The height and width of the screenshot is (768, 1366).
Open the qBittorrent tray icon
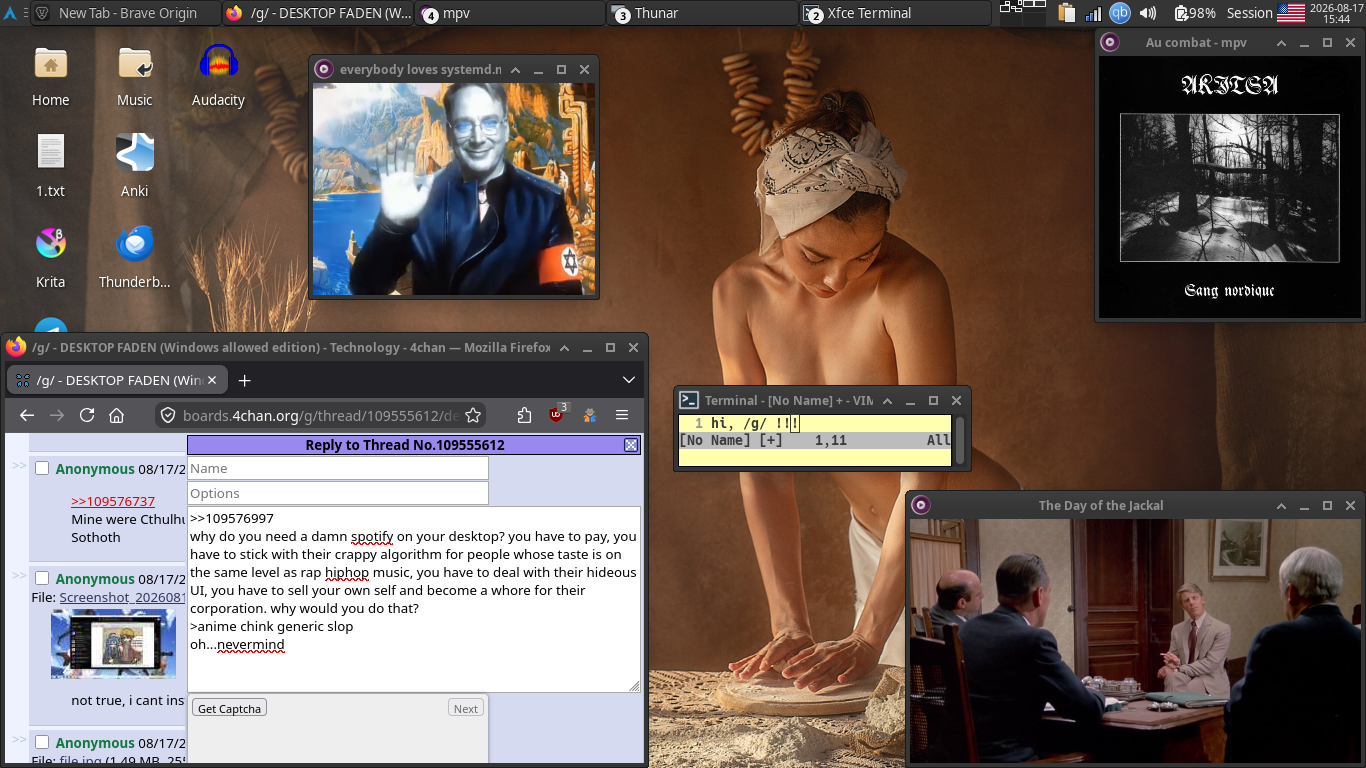point(1120,13)
